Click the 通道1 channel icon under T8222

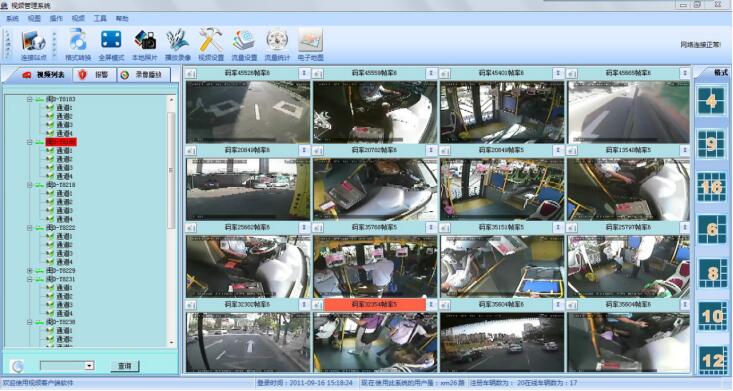point(50,236)
